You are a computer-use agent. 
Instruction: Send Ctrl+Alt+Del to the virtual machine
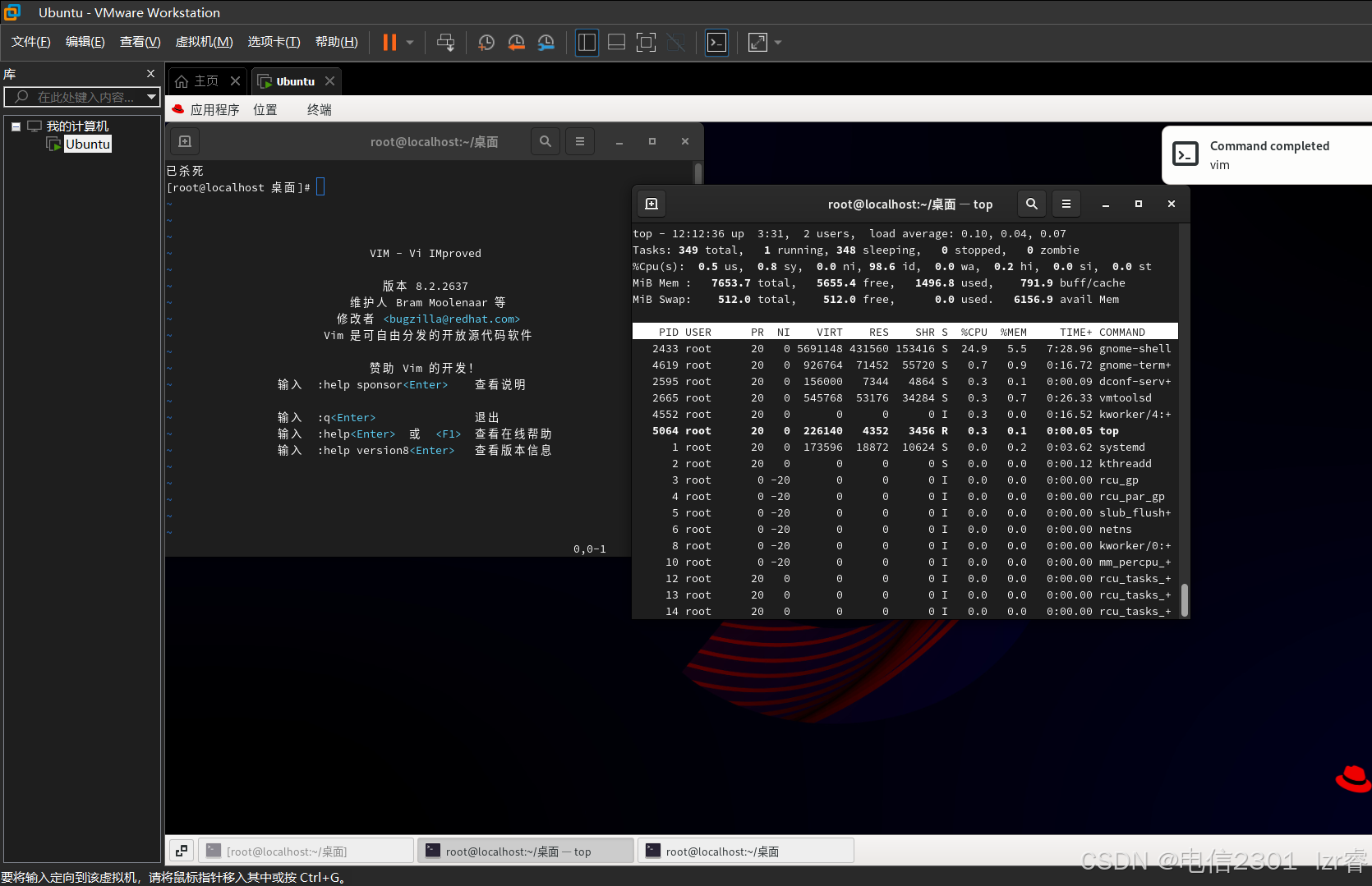tap(445, 42)
